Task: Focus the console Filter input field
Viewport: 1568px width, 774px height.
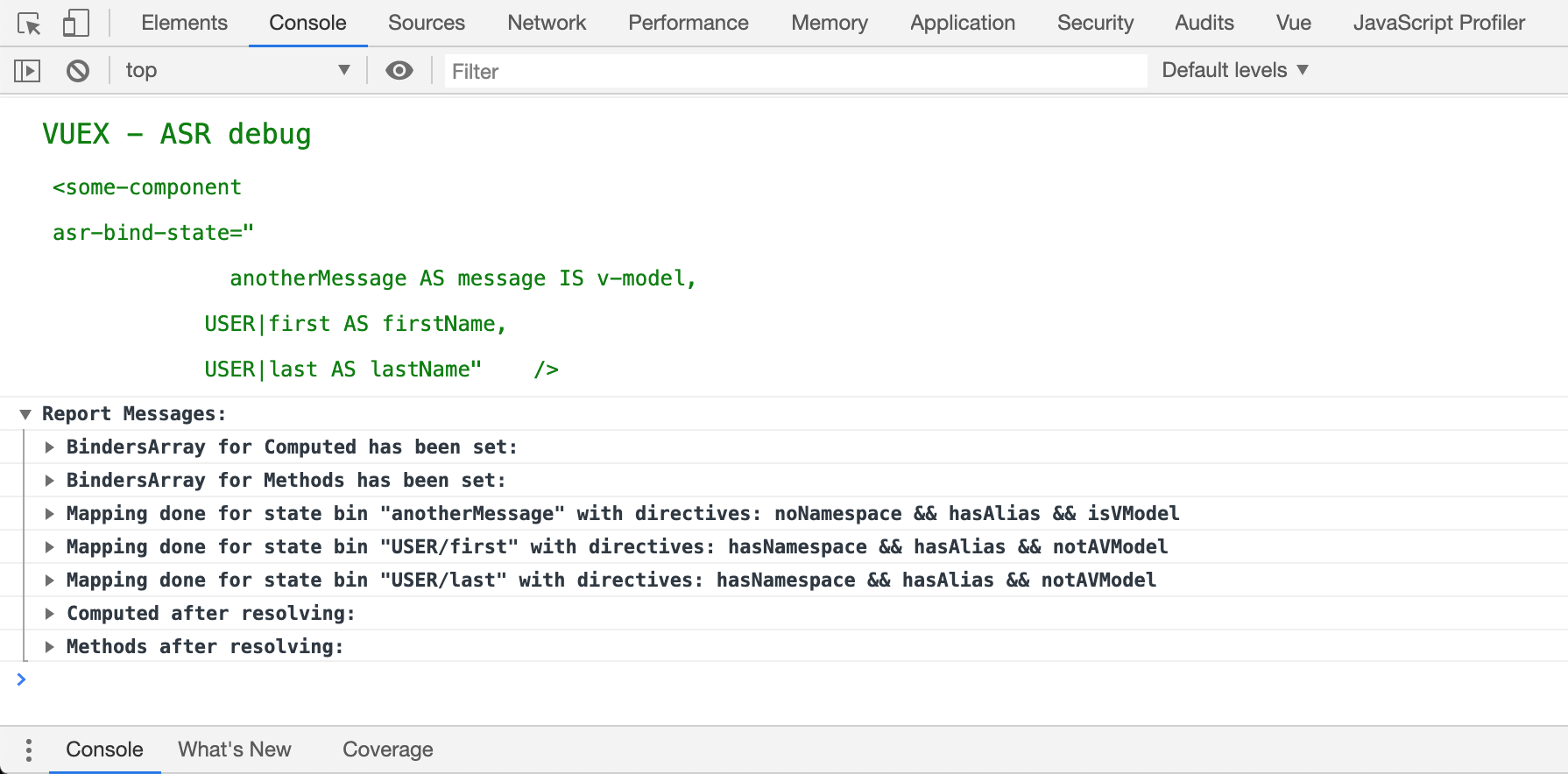Action: coord(795,71)
